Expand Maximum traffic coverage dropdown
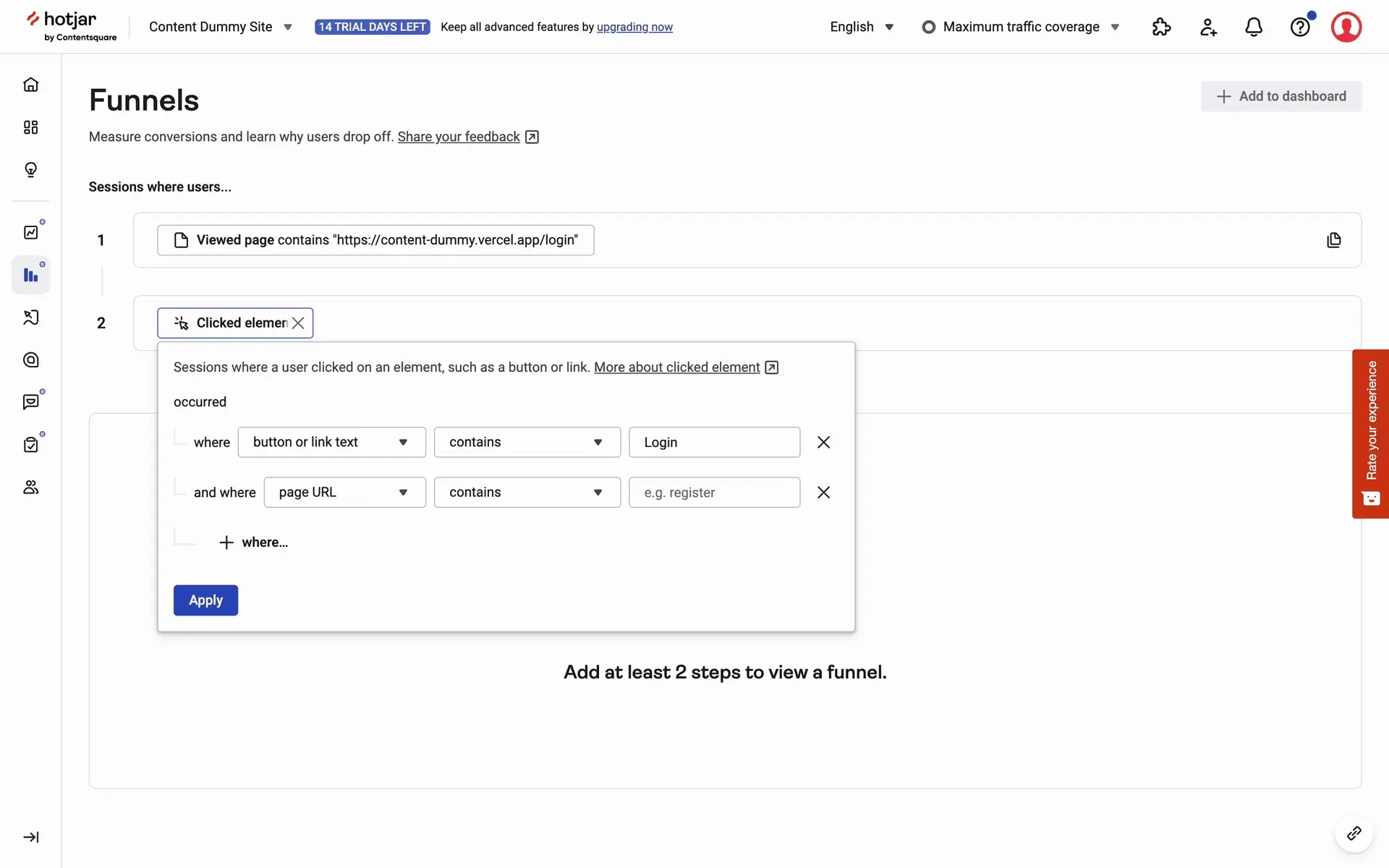 click(1021, 27)
